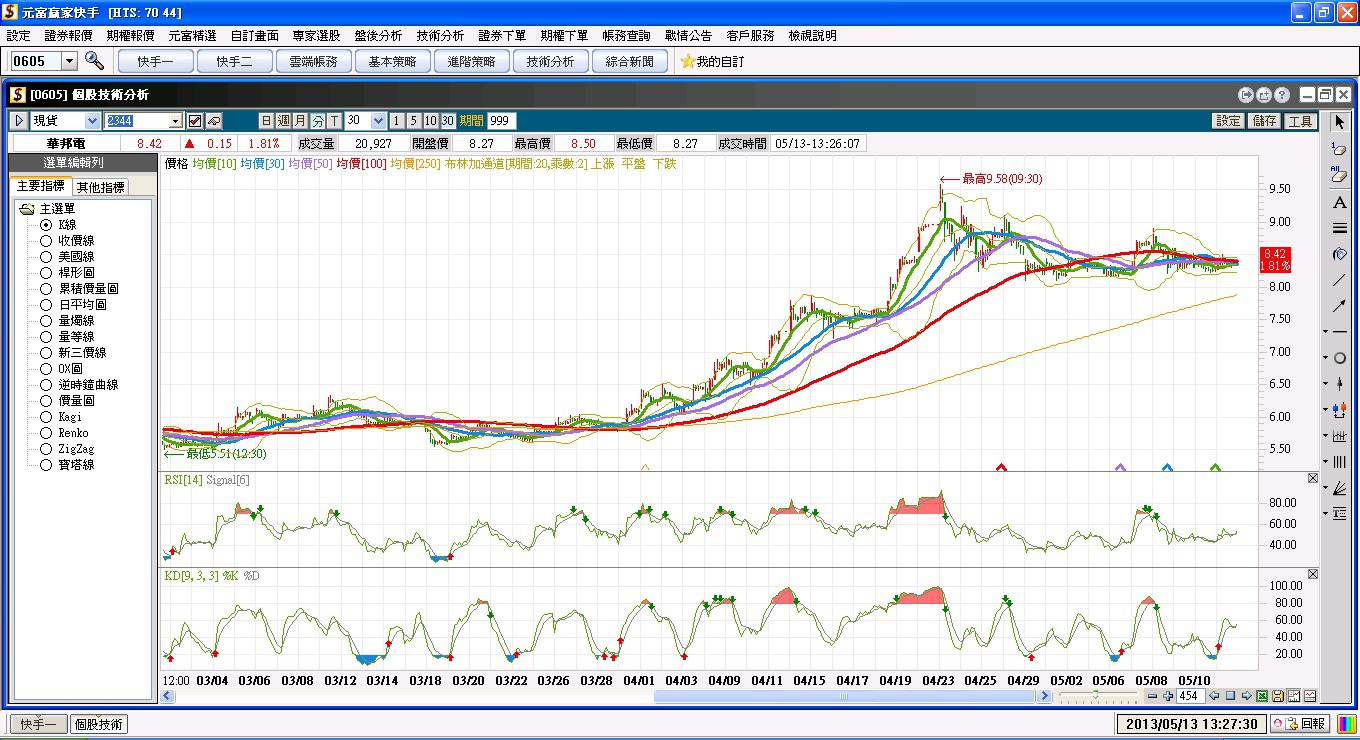Click the plus zoom-in icon below chart

click(x=1168, y=696)
